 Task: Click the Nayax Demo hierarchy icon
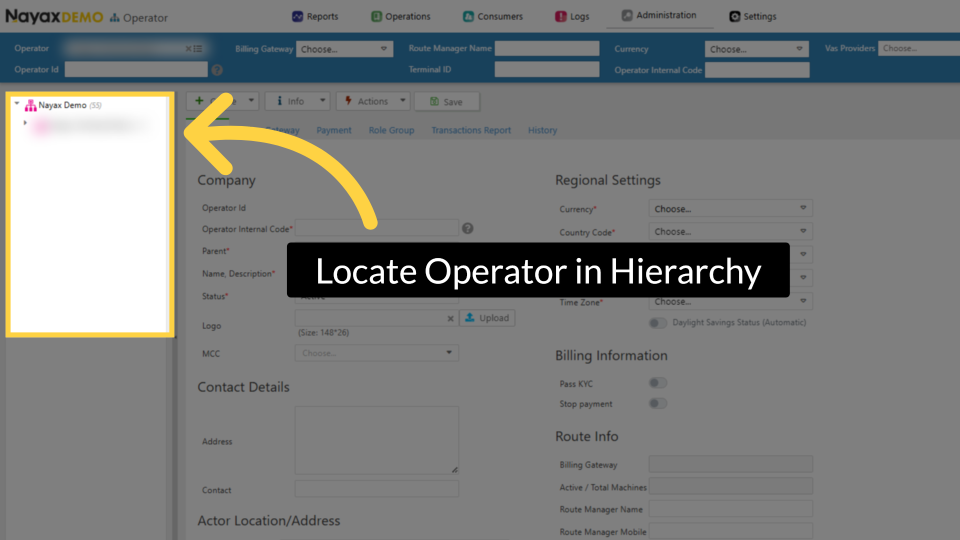pyautogui.click(x=30, y=105)
